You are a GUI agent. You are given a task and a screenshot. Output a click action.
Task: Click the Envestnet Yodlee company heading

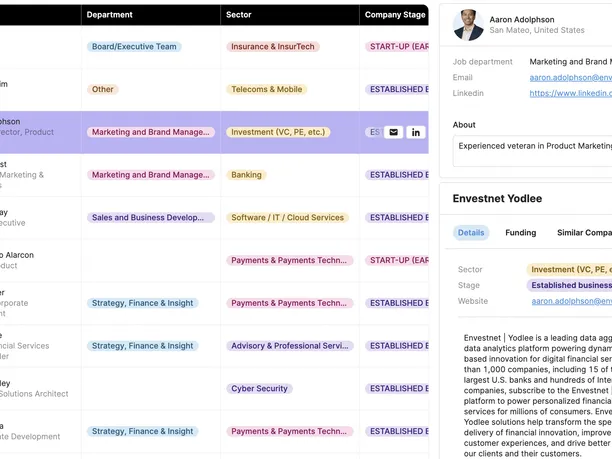[x=497, y=199]
